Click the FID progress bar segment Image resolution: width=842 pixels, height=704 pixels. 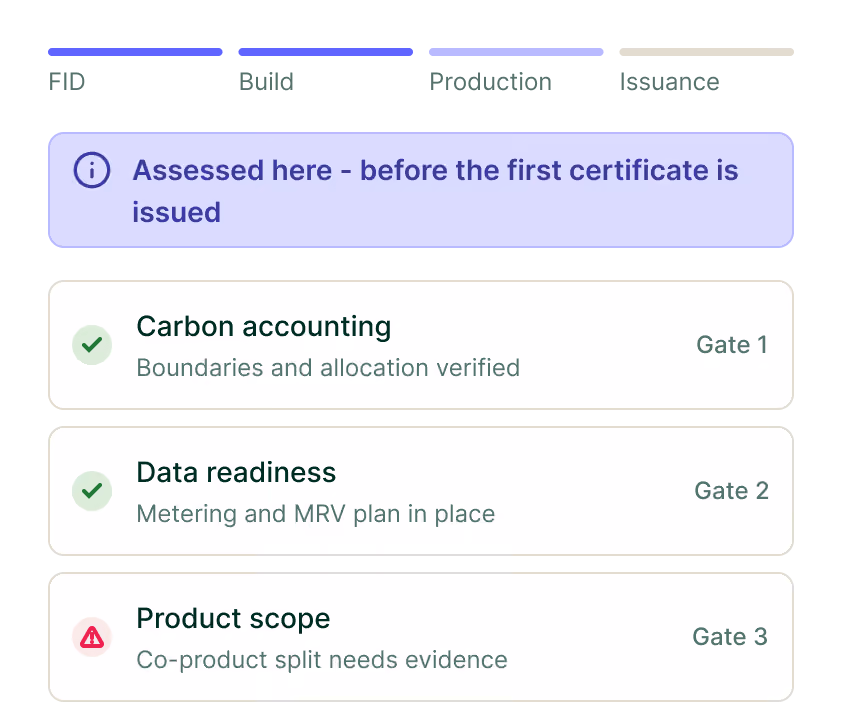pyautogui.click(x=135, y=52)
